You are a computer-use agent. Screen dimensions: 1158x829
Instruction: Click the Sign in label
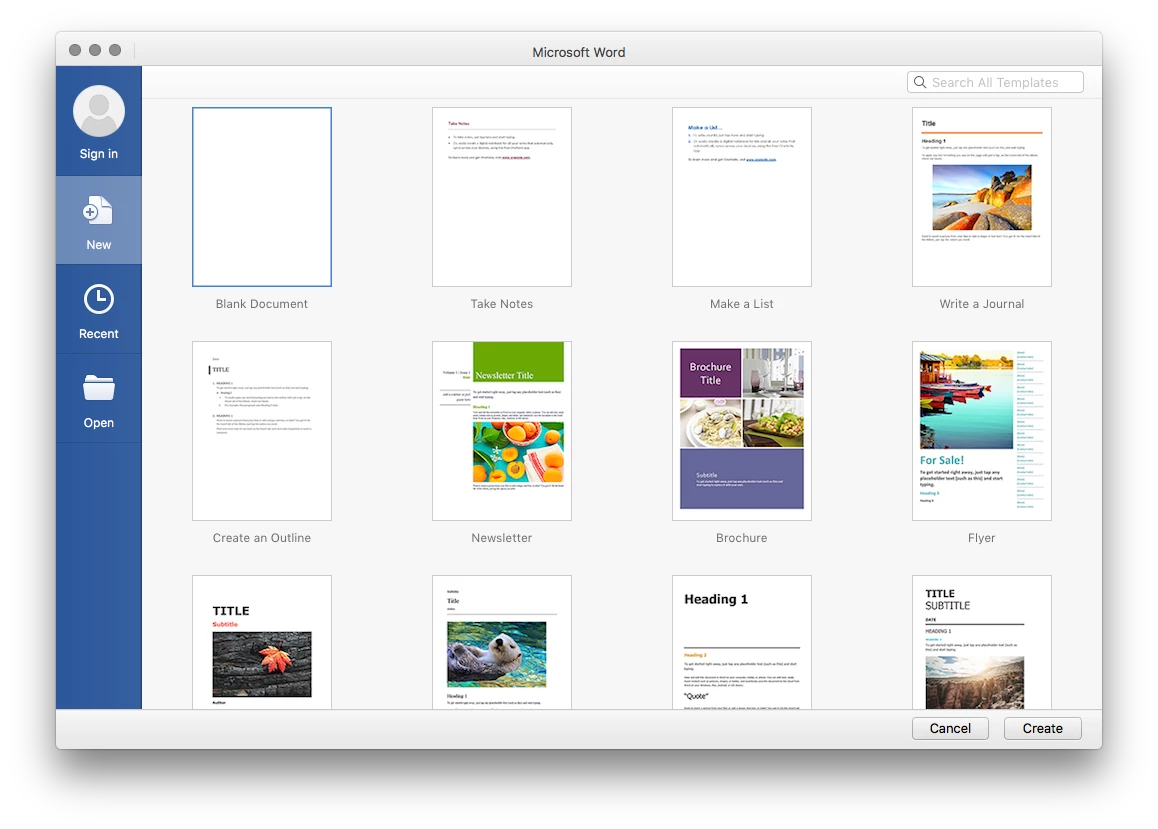99,154
